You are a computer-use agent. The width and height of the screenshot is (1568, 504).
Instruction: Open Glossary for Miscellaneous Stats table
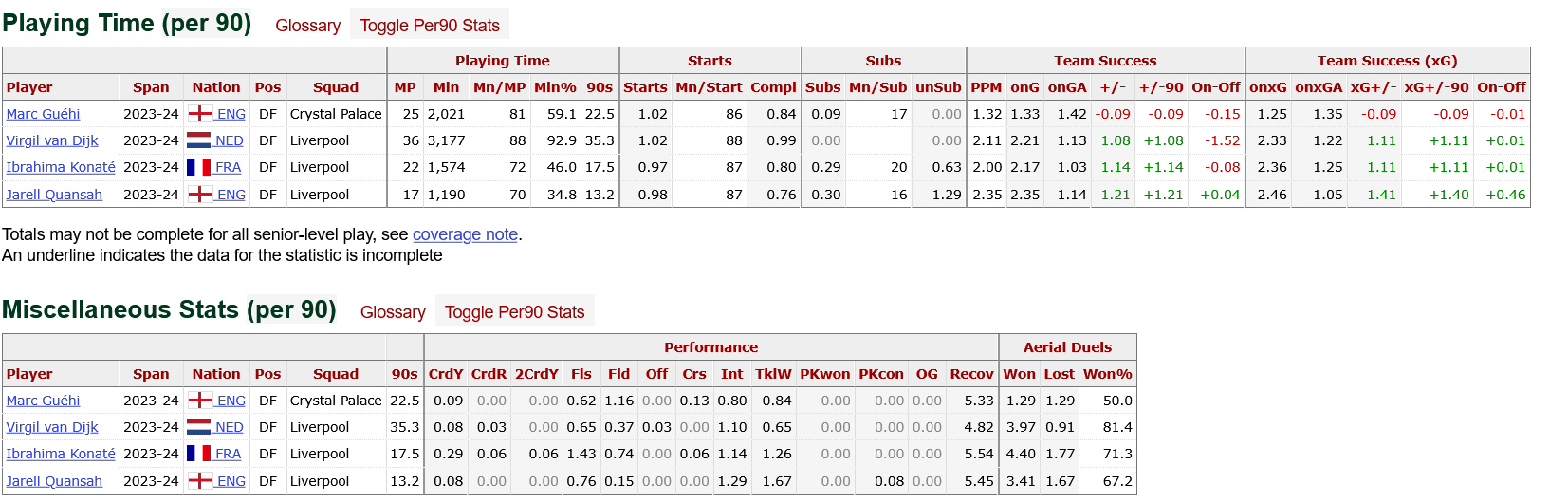(x=393, y=312)
